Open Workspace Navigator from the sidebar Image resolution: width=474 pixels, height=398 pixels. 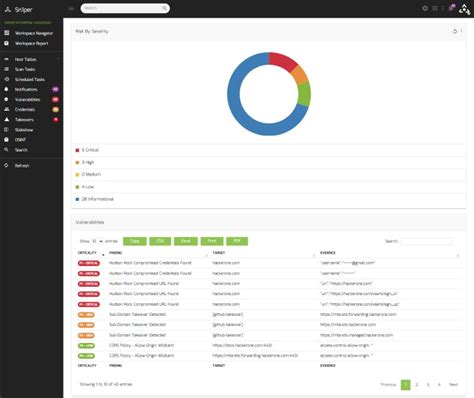[x=34, y=33]
